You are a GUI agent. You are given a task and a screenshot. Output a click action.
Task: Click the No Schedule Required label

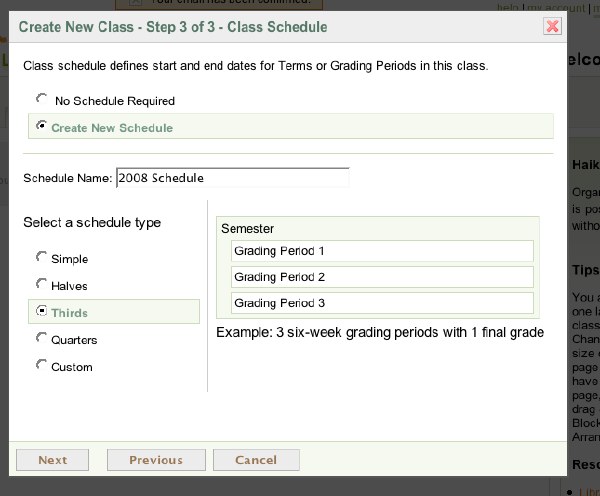point(115,101)
